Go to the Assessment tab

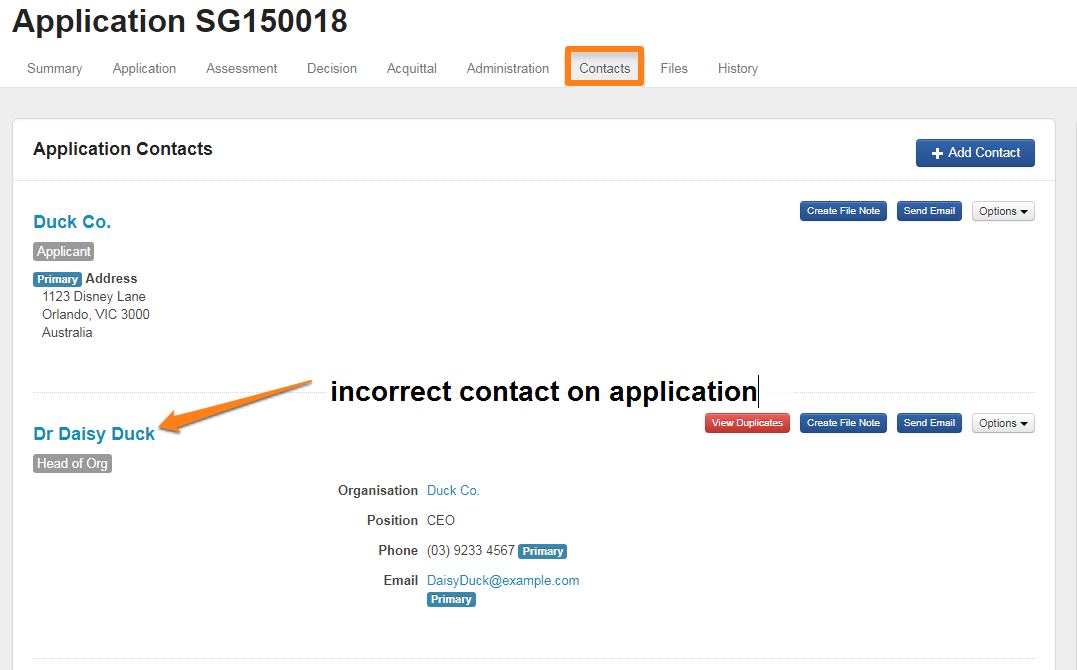coord(242,69)
